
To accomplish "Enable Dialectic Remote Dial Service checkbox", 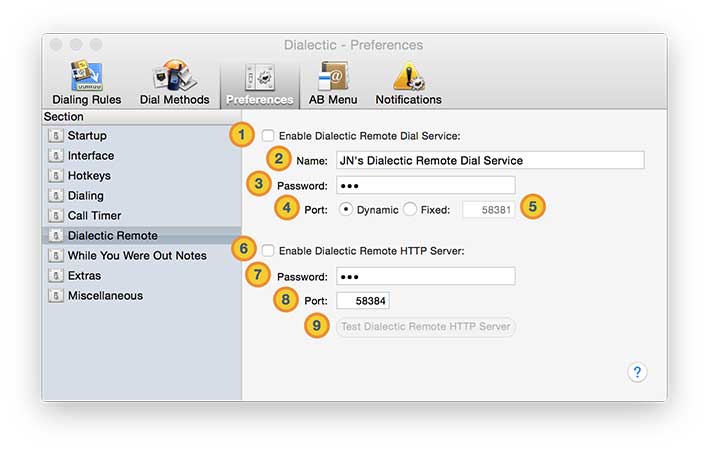I will pyautogui.click(x=268, y=136).
